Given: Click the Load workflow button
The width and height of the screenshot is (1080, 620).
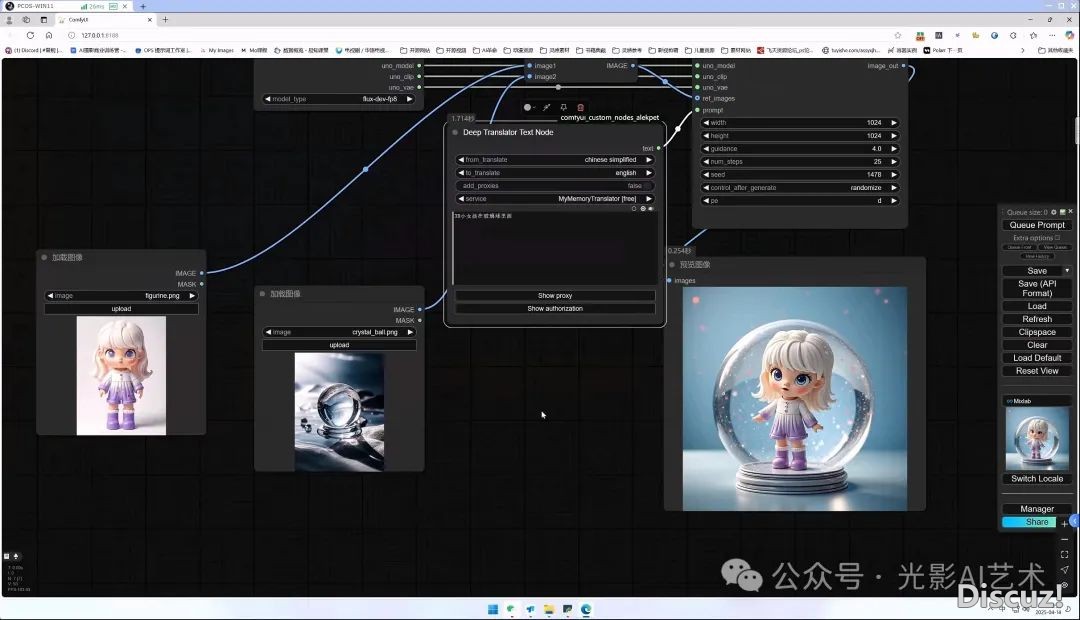Looking at the screenshot, I should click(x=1037, y=306).
